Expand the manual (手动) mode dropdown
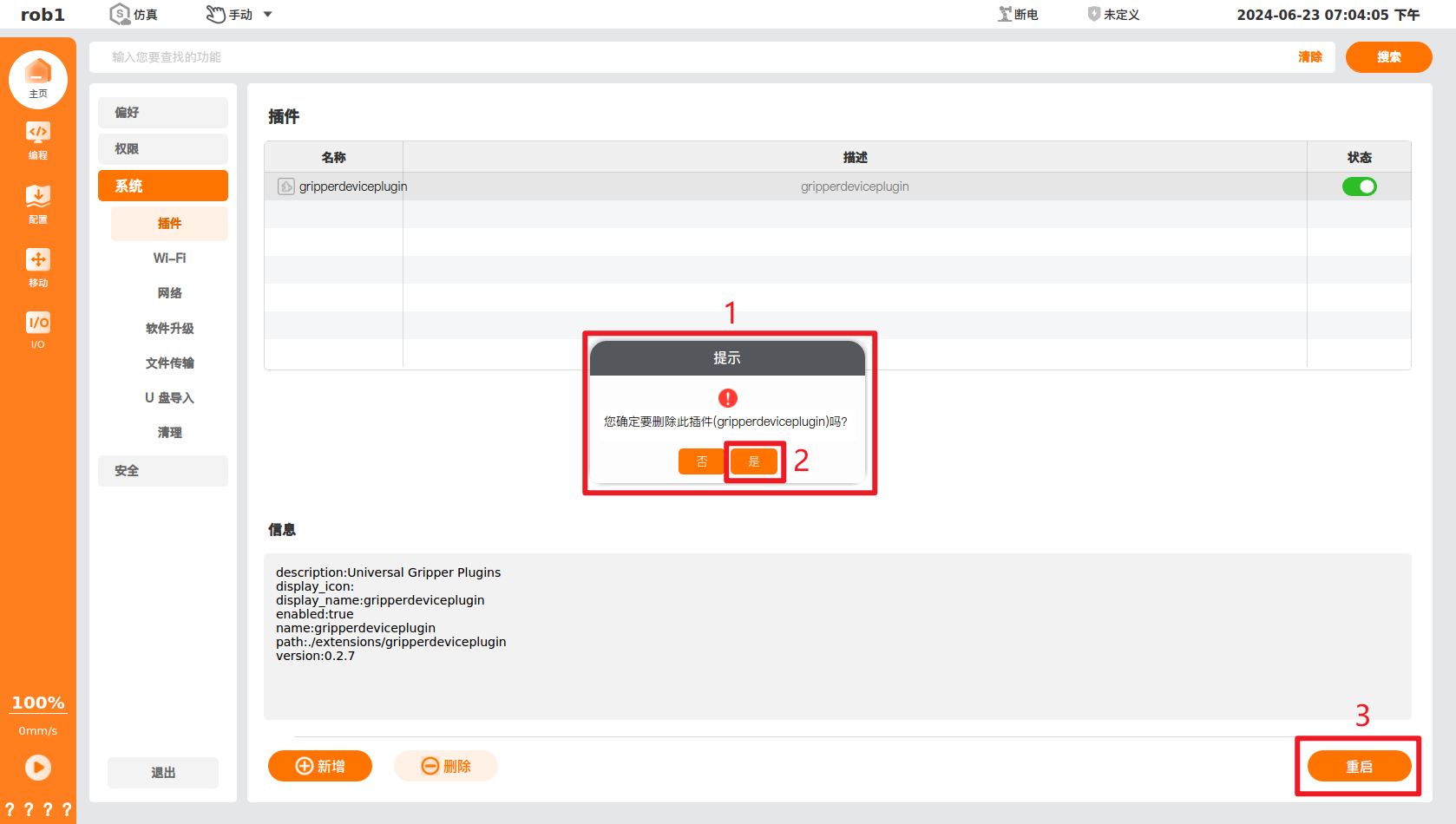Screen dimensions: 1456x824 click(268, 14)
